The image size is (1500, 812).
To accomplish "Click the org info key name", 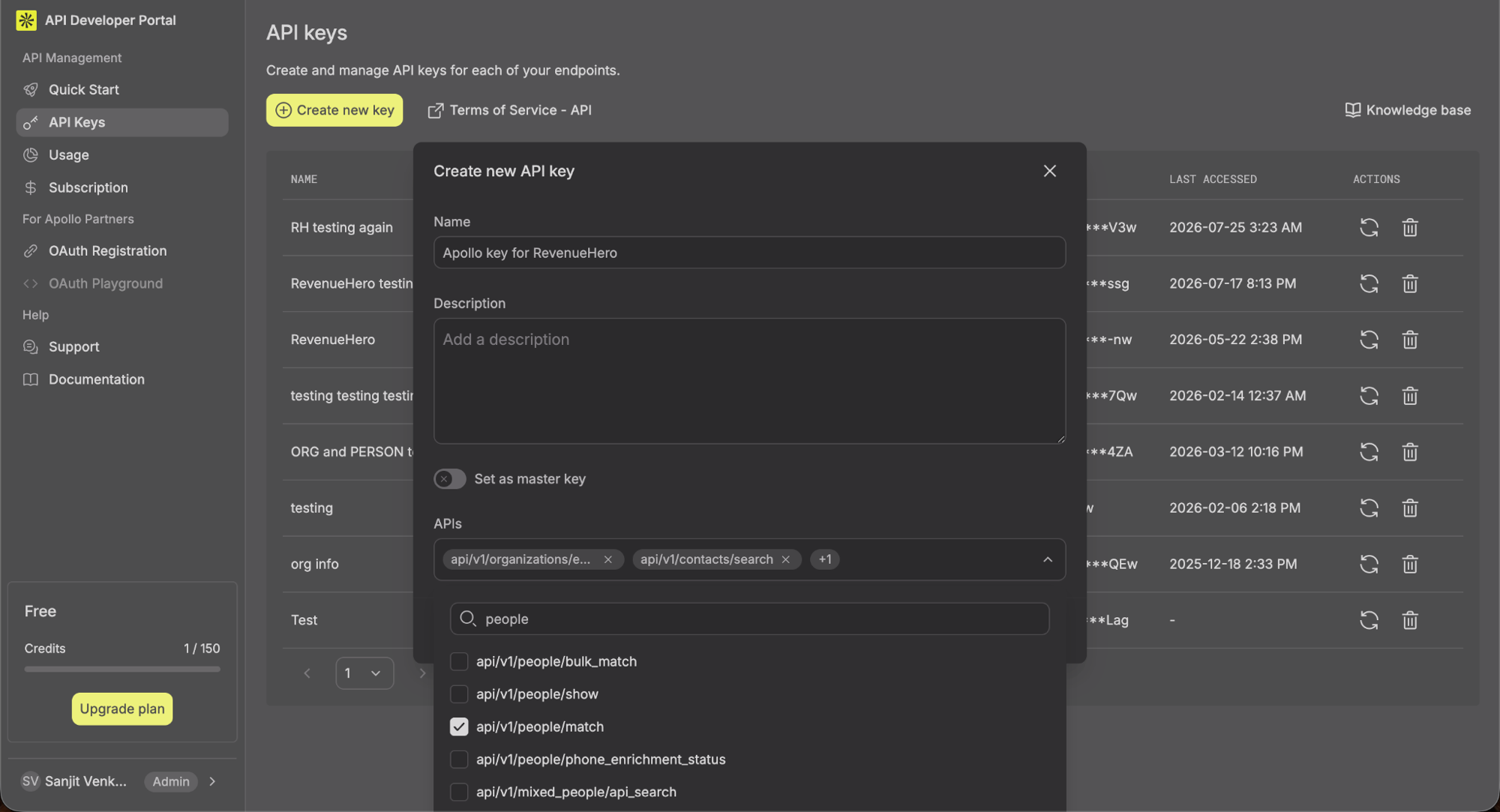I will 315,564.
